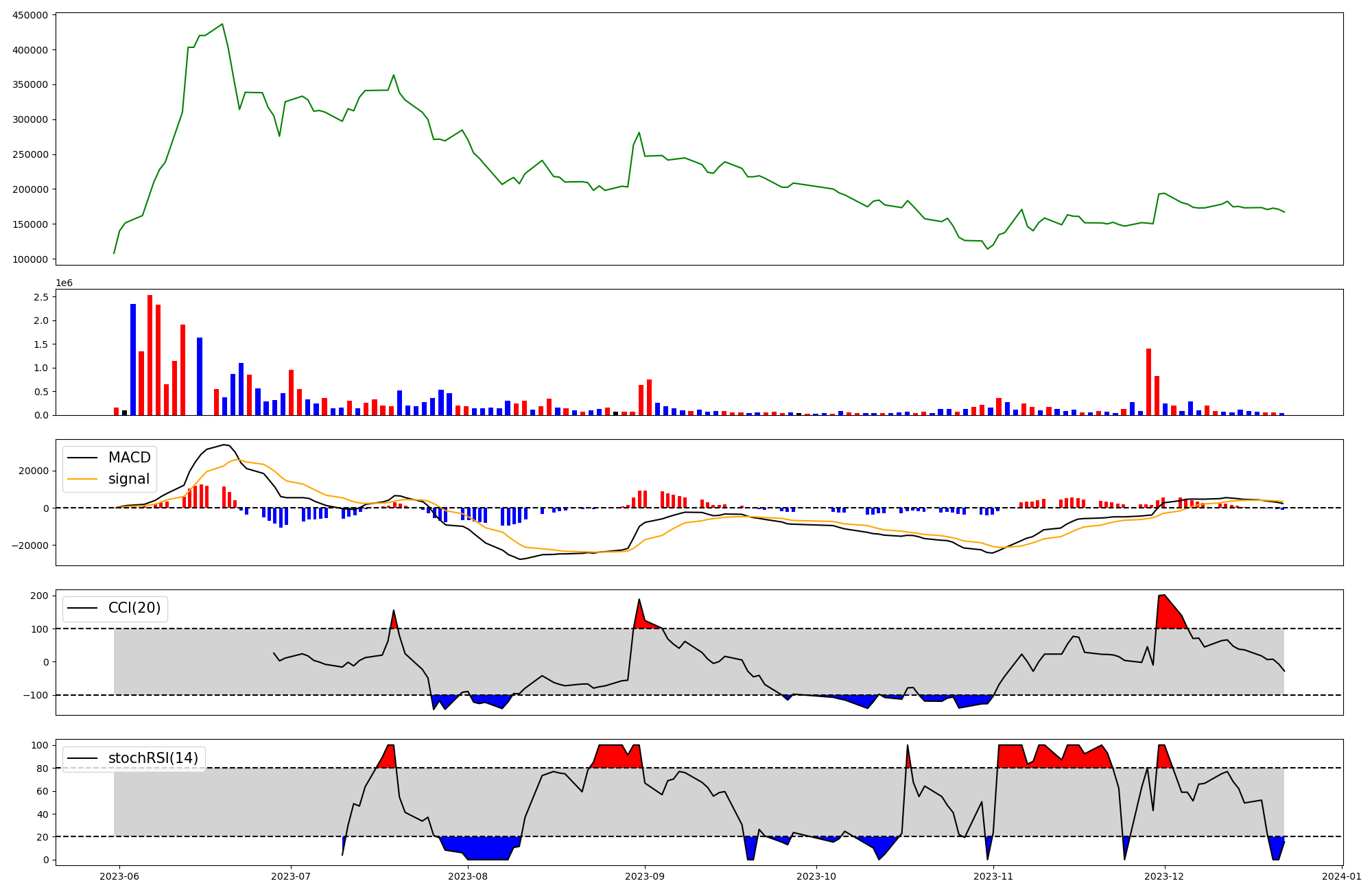
Task: Click the 20000 tick on MACD axis
Action: click(34, 471)
